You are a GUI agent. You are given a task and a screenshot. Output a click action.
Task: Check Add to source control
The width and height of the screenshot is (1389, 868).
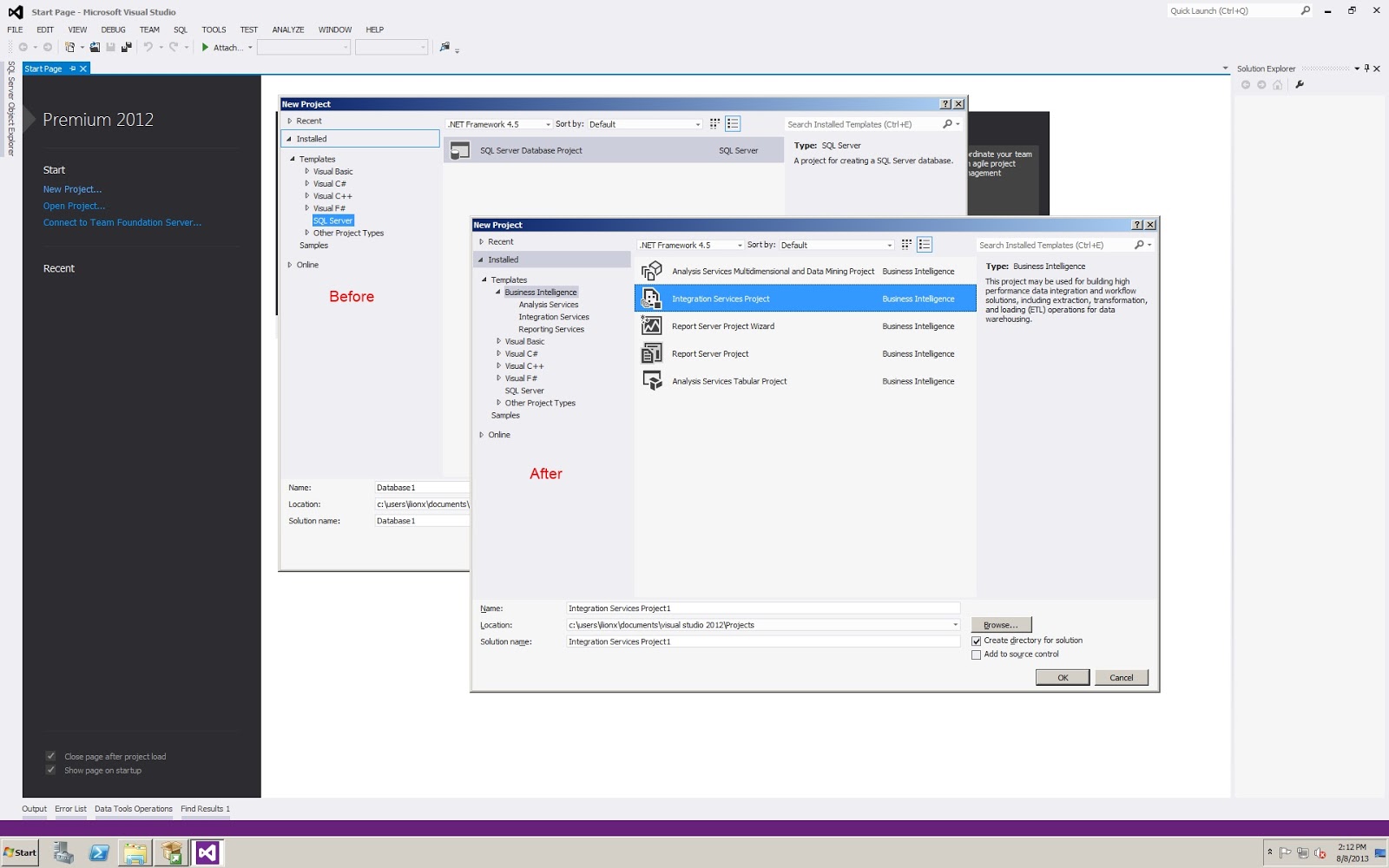(x=976, y=654)
